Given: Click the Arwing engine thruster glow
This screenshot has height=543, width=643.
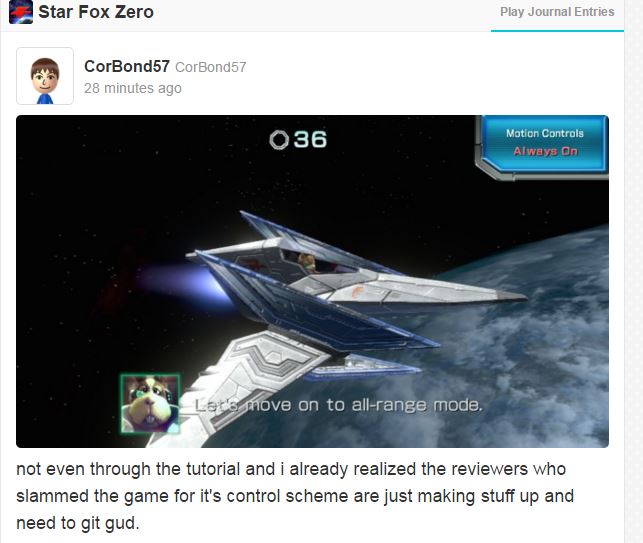Looking at the screenshot, I should click(x=180, y=283).
